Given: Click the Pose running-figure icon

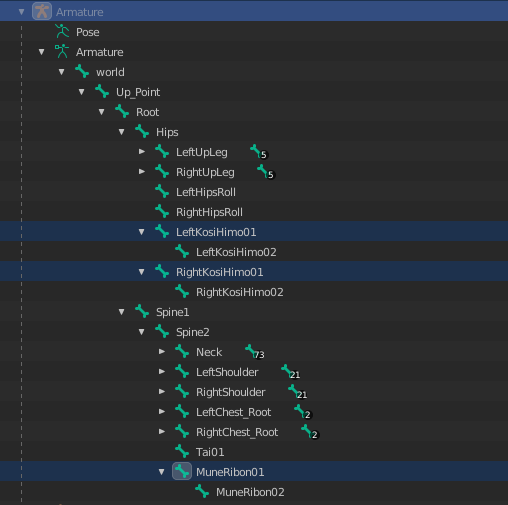Looking at the screenshot, I should click(x=62, y=31).
